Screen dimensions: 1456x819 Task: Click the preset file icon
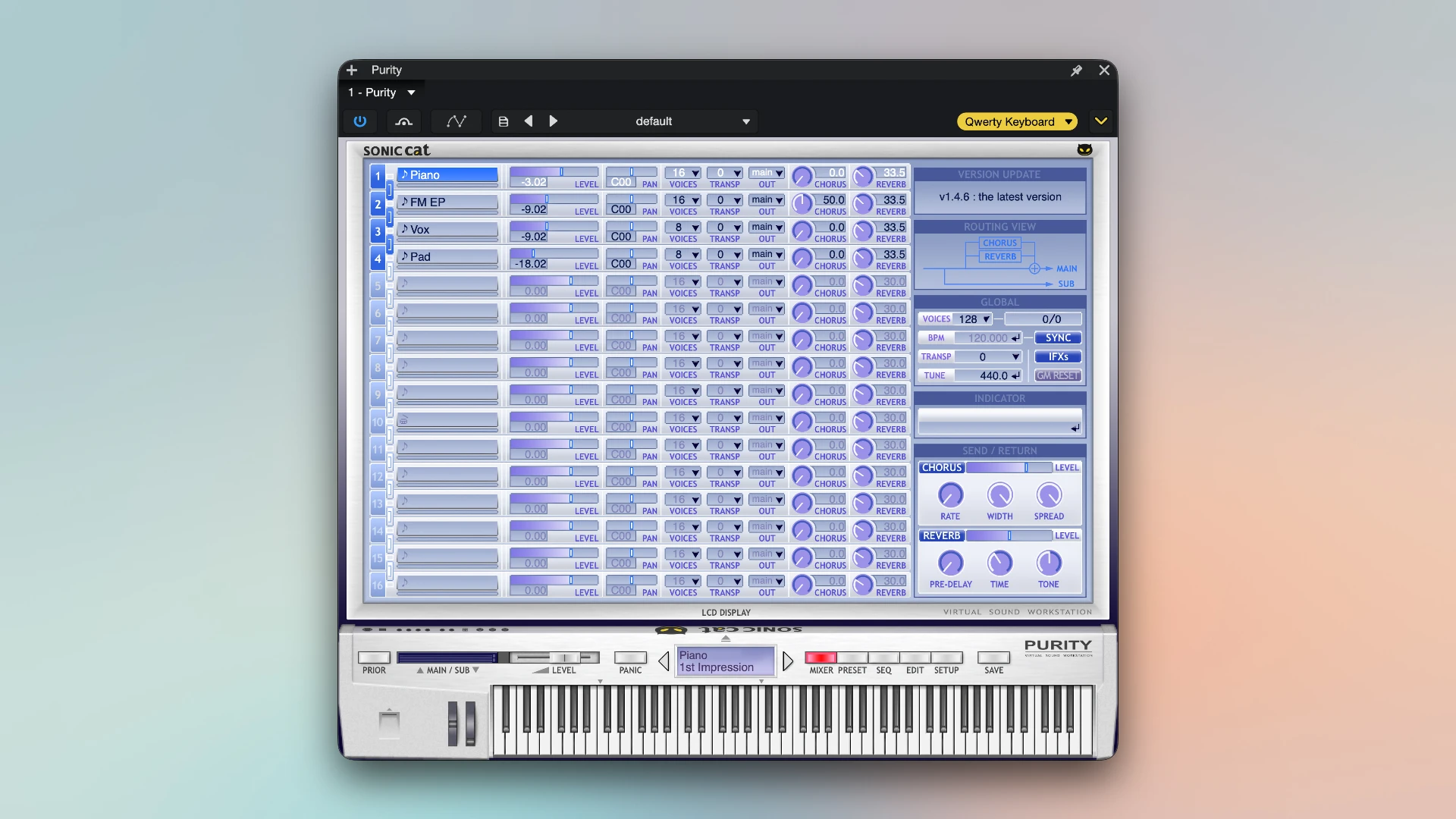click(503, 121)
